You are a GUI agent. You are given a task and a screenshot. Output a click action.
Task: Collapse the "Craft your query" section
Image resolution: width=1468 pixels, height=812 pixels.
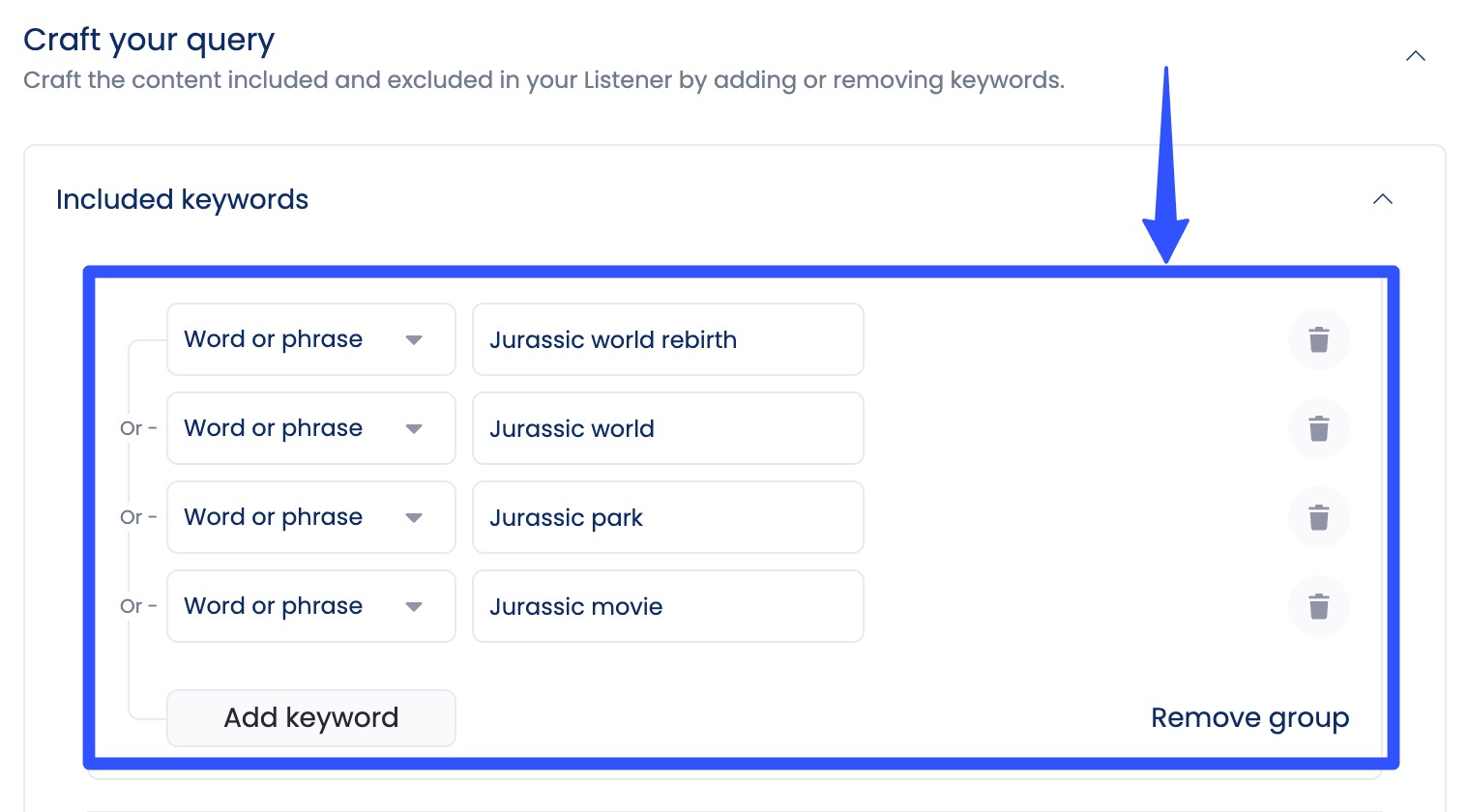pyautogui.click(x=1415, y=55)
